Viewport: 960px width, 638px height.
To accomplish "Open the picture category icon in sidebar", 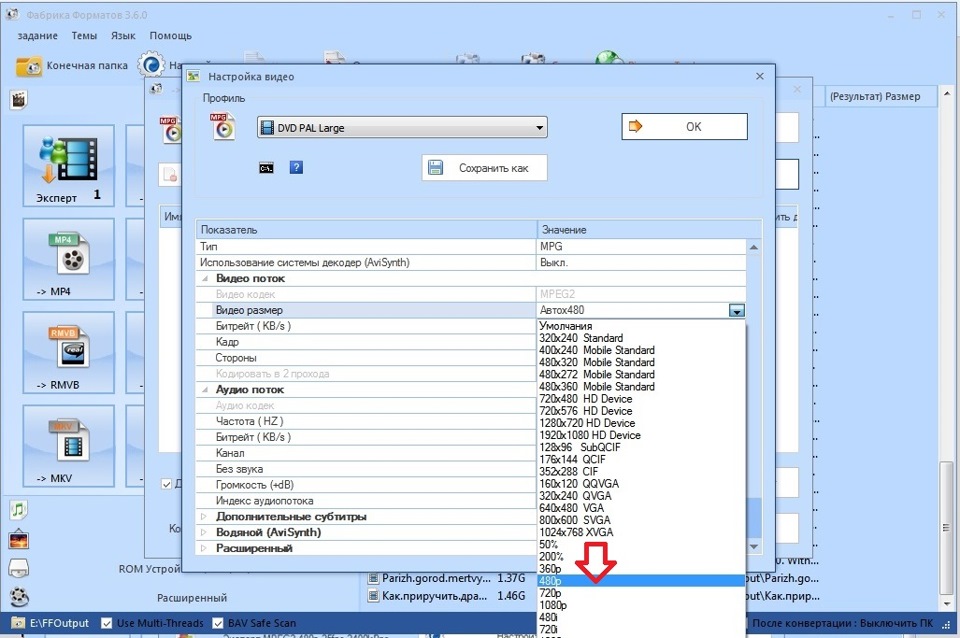I will coord(19,539).
